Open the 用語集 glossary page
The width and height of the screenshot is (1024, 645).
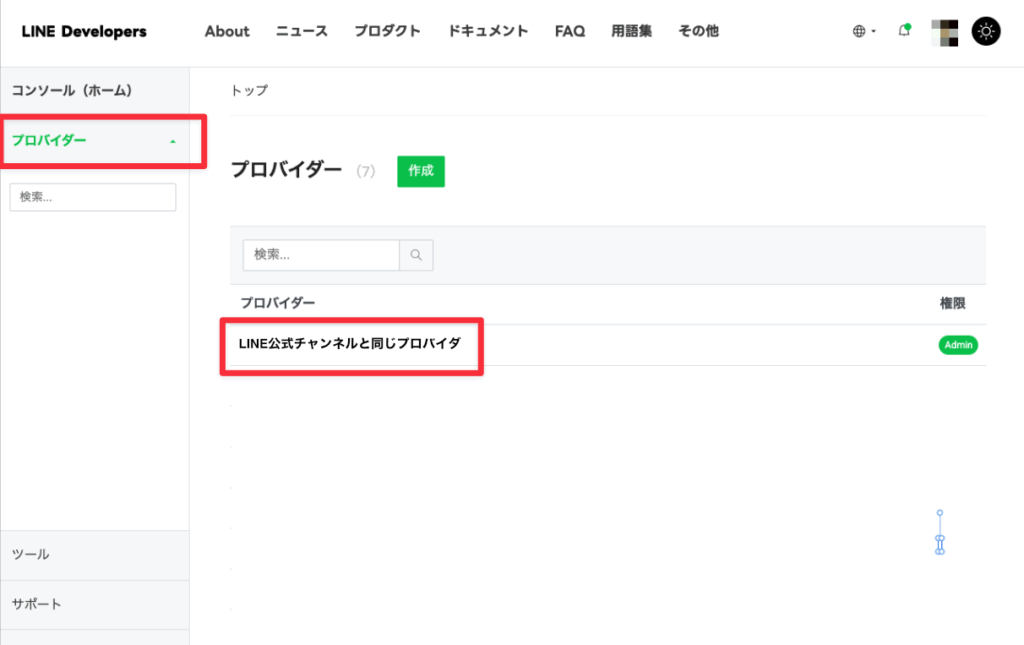[x=631, y=32]
